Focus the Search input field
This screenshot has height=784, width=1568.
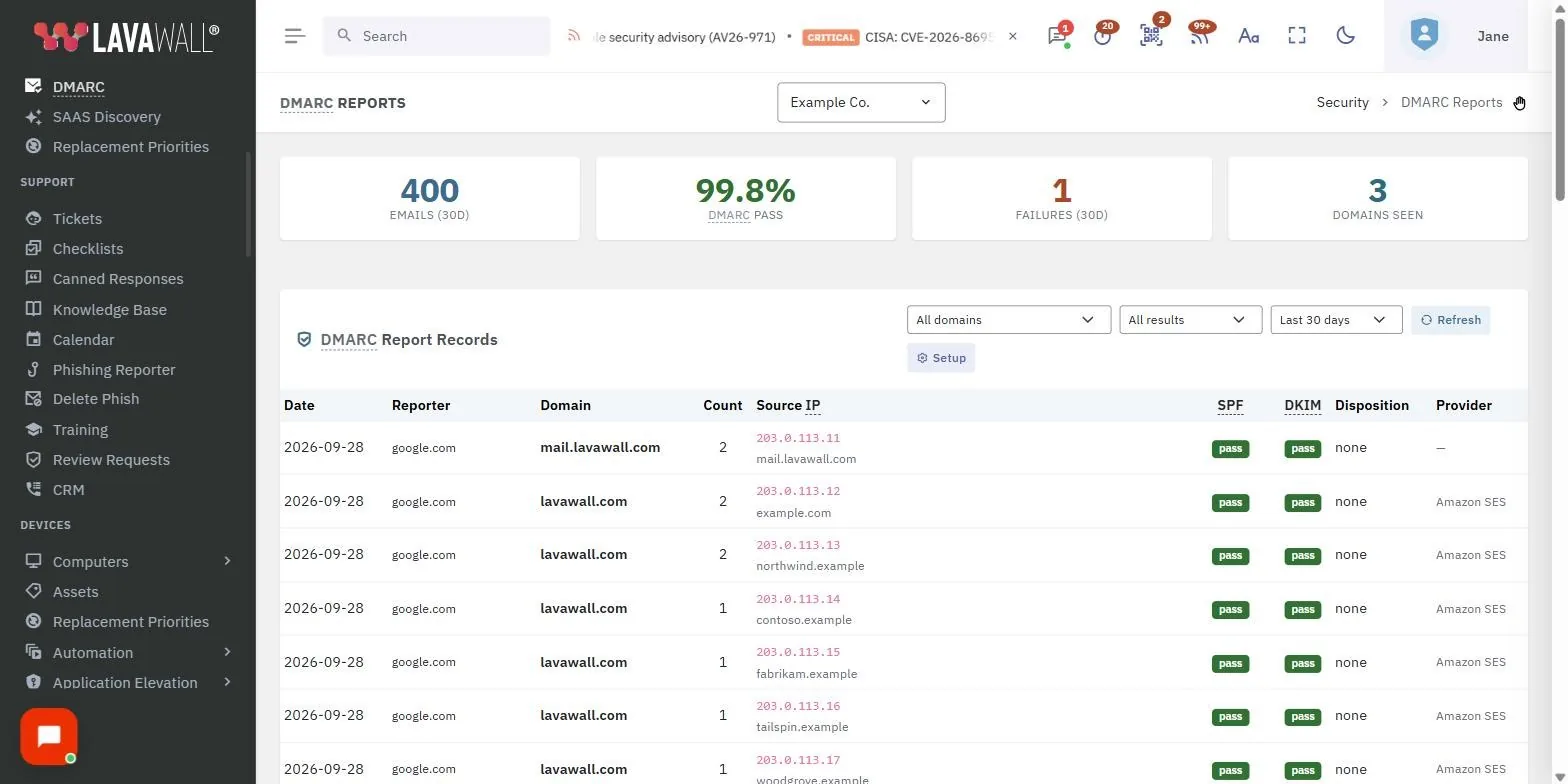(x=436, y=36)
